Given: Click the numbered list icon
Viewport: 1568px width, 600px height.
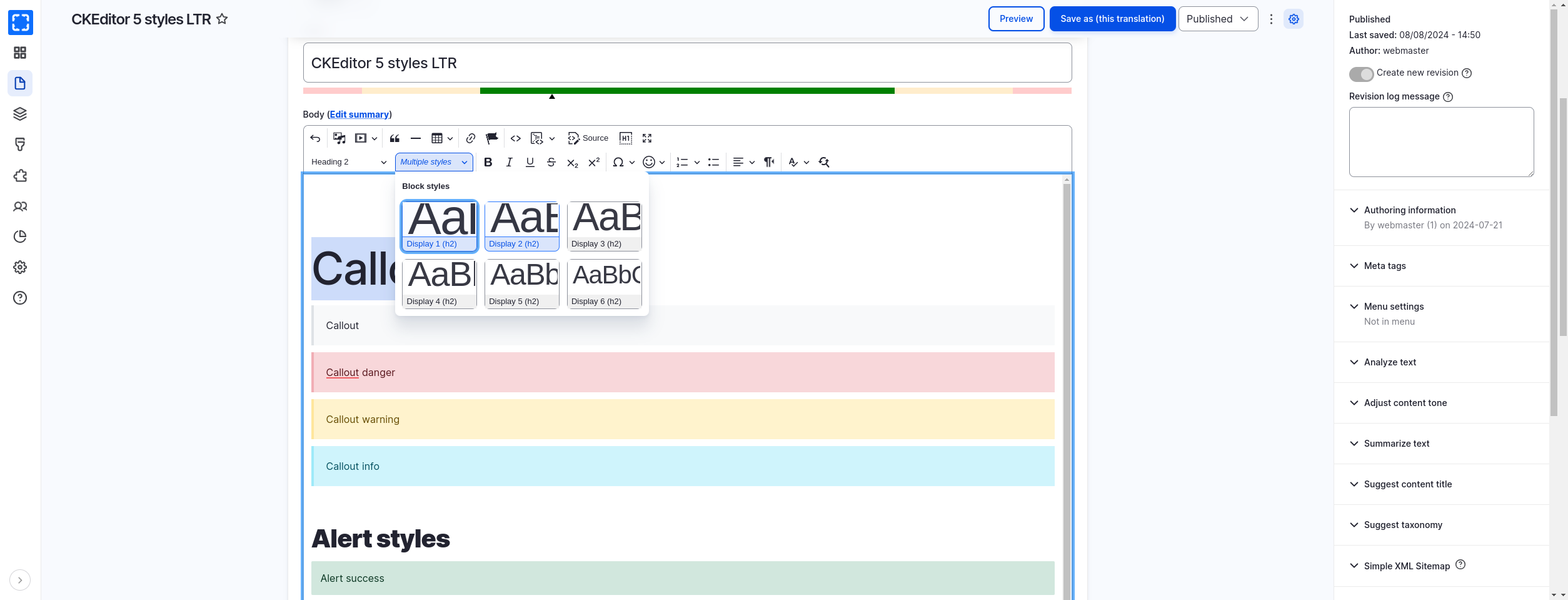Looking at the screenshot, I should (x=682, y=162).
